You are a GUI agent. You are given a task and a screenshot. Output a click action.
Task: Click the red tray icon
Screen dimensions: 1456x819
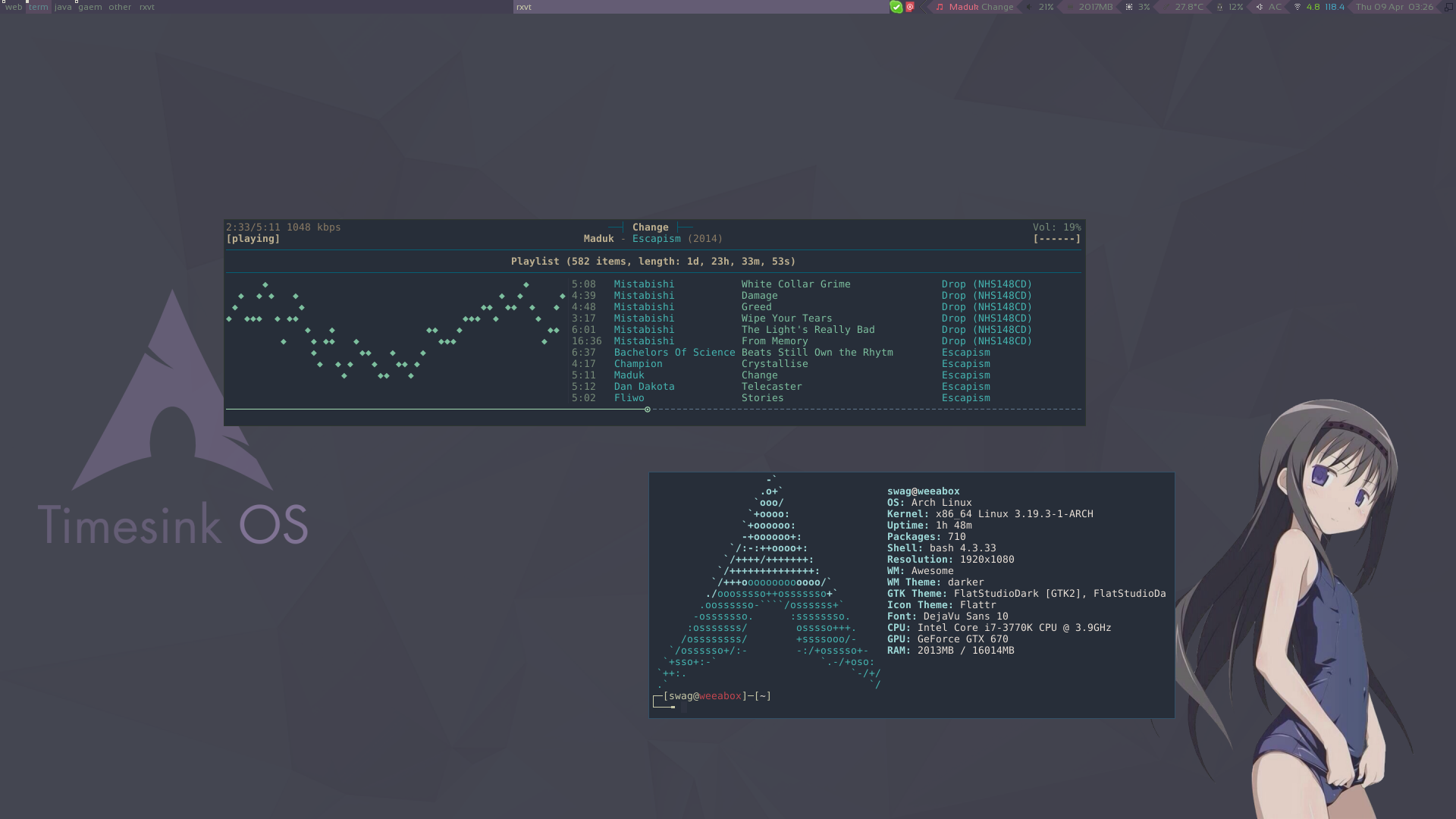[910, 7]
